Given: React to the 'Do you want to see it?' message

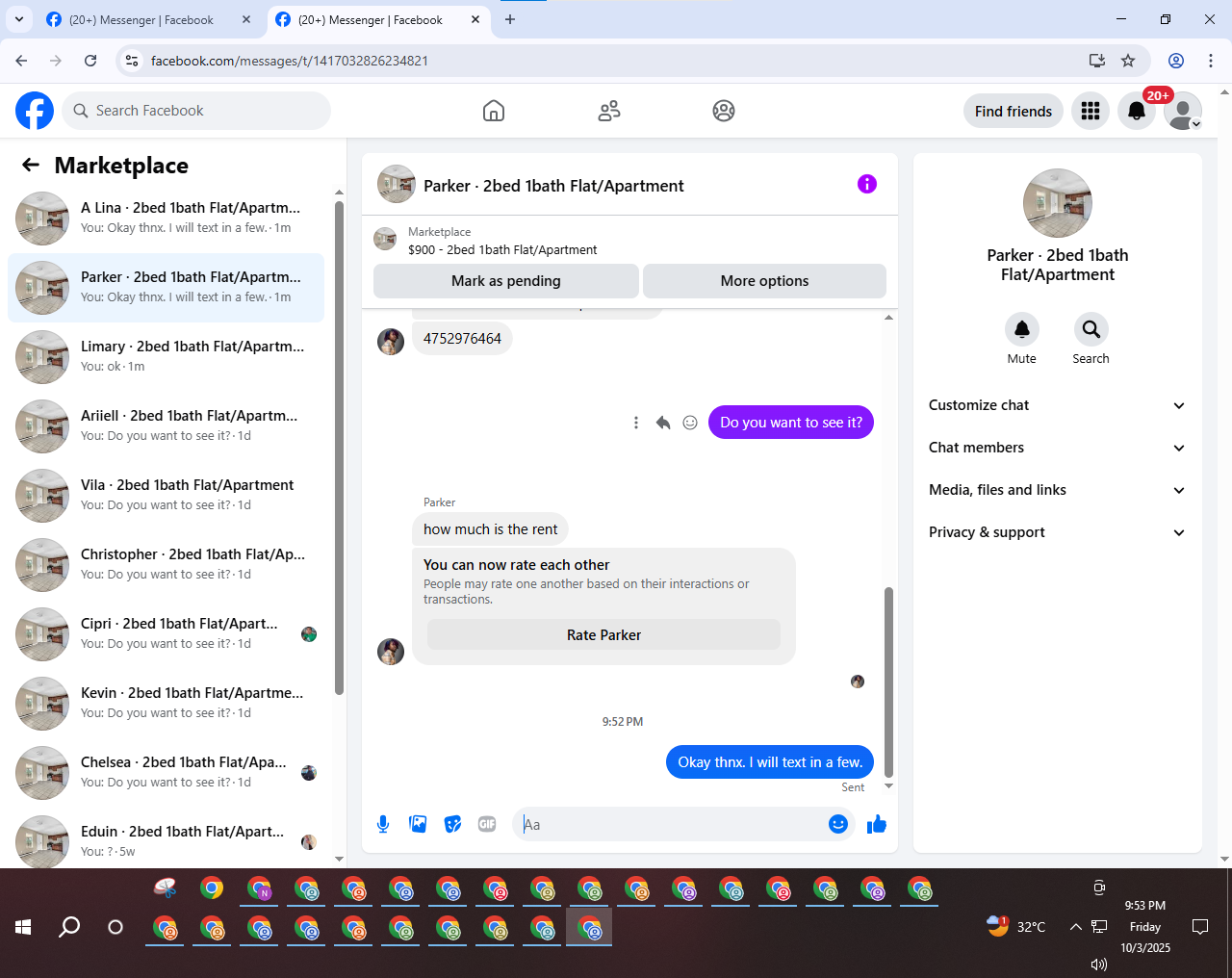Looking at the screenshot, I should pyautogui.click(x=690, y=423).
